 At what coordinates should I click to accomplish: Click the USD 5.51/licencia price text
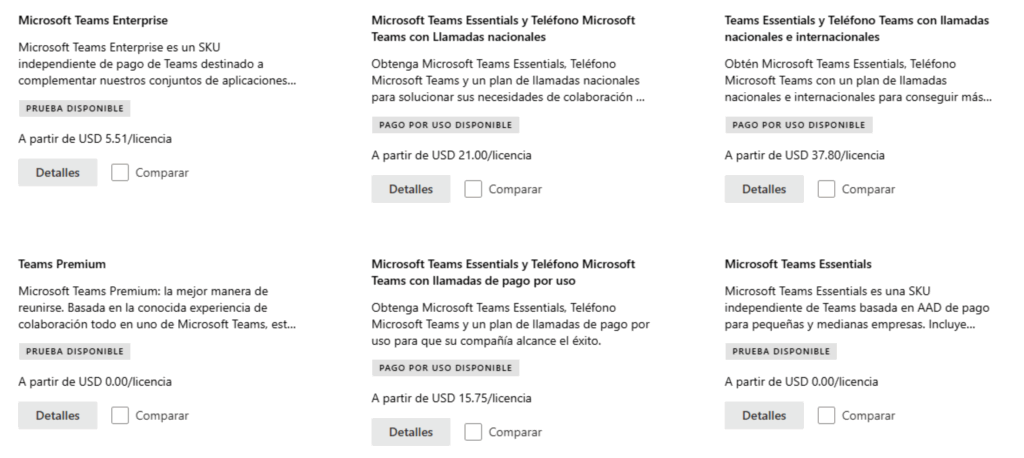[88, 139]
